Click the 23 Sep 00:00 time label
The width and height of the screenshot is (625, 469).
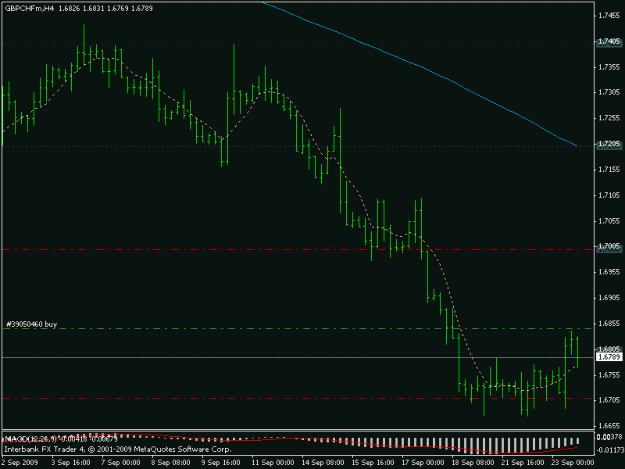pyautogui.click(x=572, y=463)
